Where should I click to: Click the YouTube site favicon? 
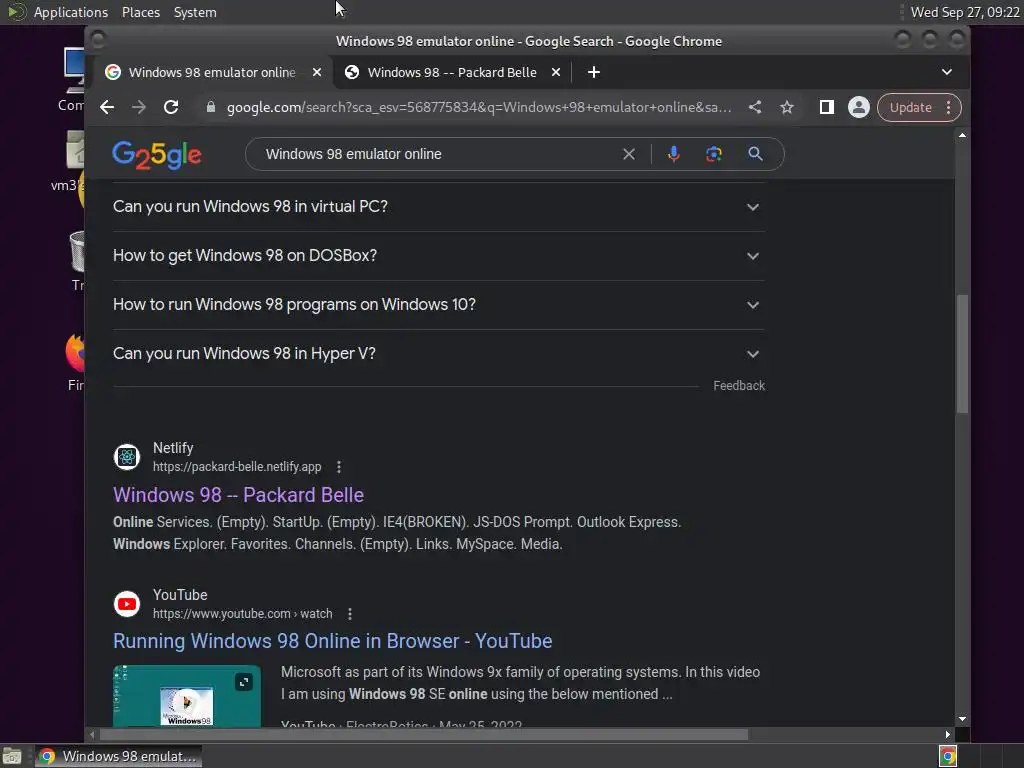tap(127, 604)
